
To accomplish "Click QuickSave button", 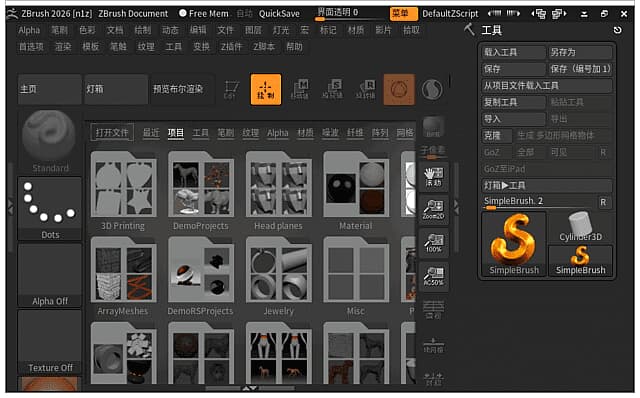I will point(279,14).
